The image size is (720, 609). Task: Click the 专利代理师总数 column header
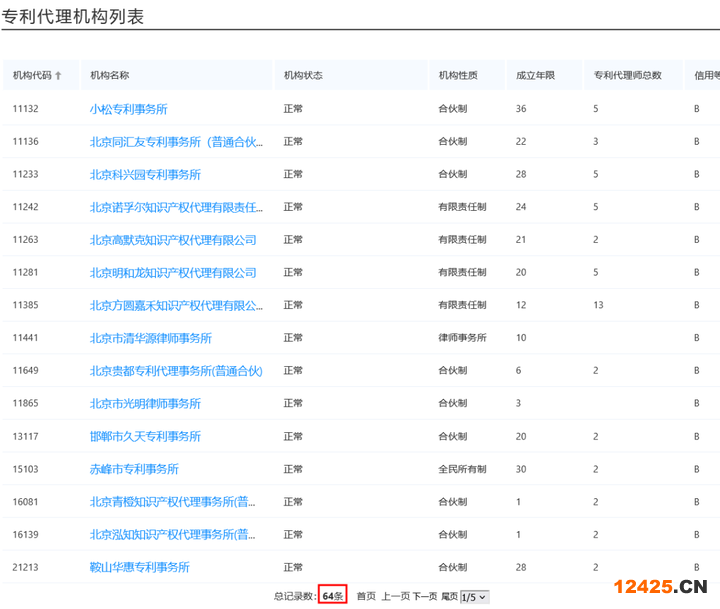pos(627,76)
